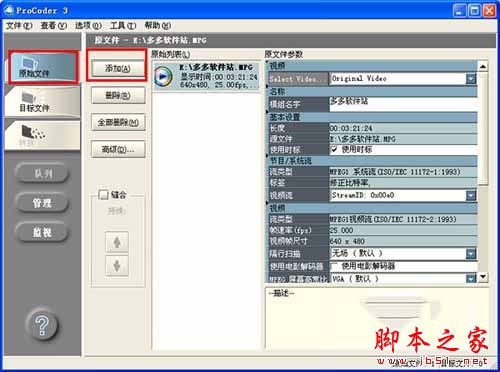Open the 帮助(H) menu

(x=158, y=26)
